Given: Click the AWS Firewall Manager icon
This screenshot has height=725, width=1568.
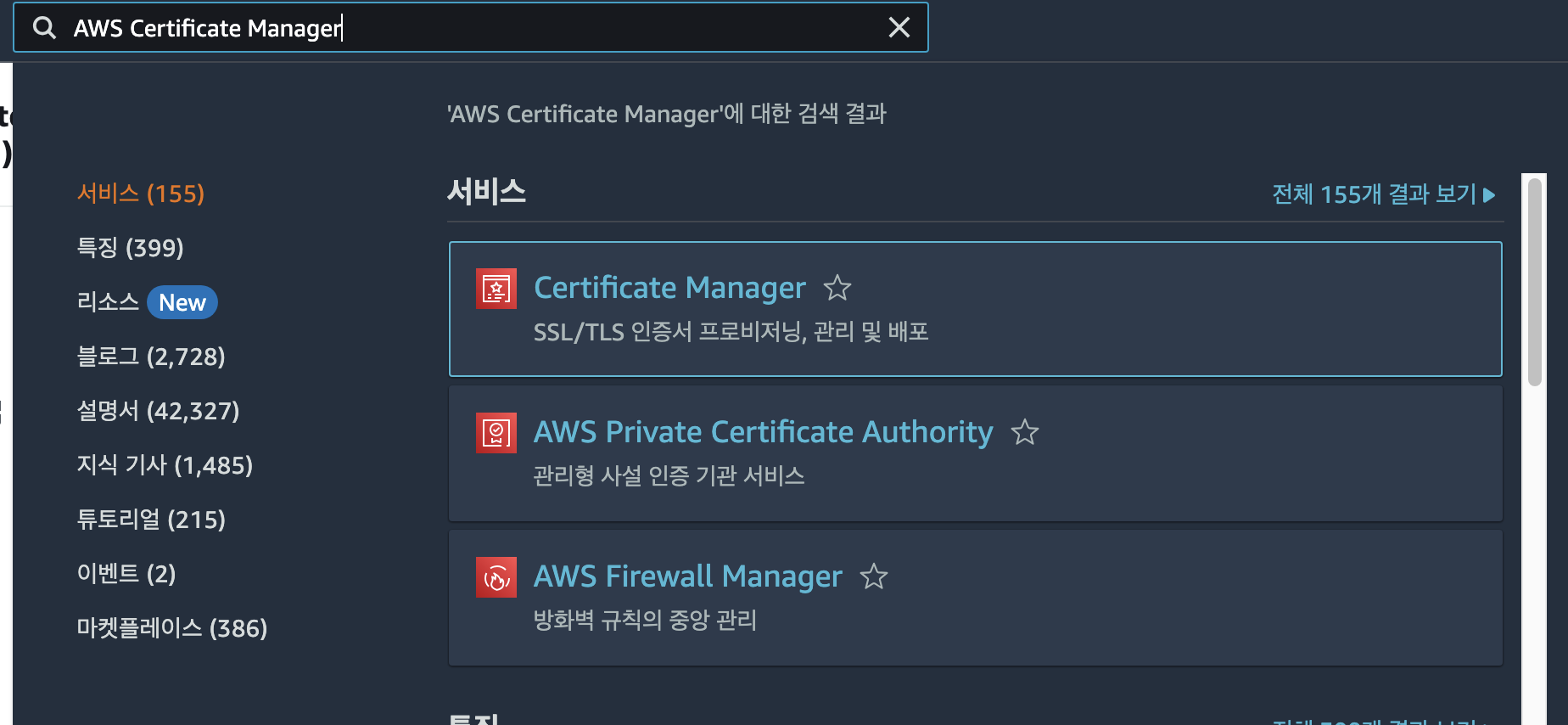Looking at the screenshot, I should tap(496, 577).
